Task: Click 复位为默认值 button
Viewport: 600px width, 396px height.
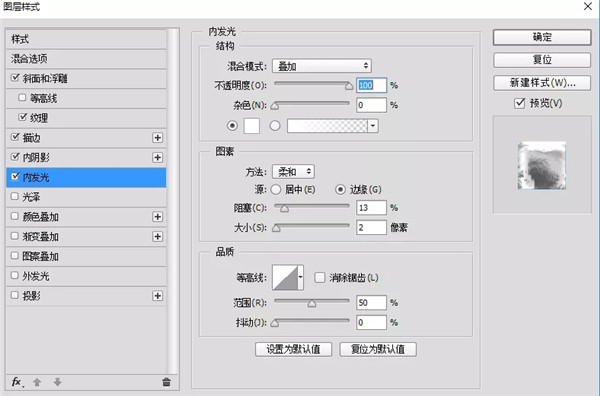Action: (x=378, y=349)
